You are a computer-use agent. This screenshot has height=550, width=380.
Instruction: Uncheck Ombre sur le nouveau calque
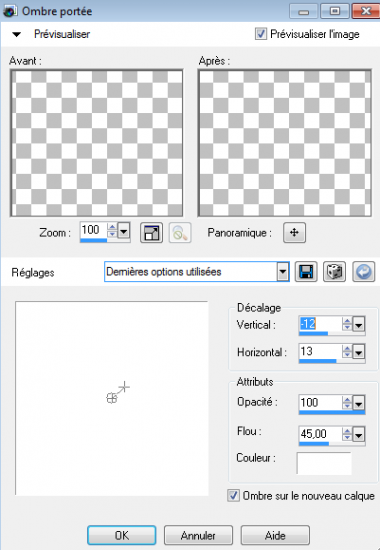coord(233,496)
